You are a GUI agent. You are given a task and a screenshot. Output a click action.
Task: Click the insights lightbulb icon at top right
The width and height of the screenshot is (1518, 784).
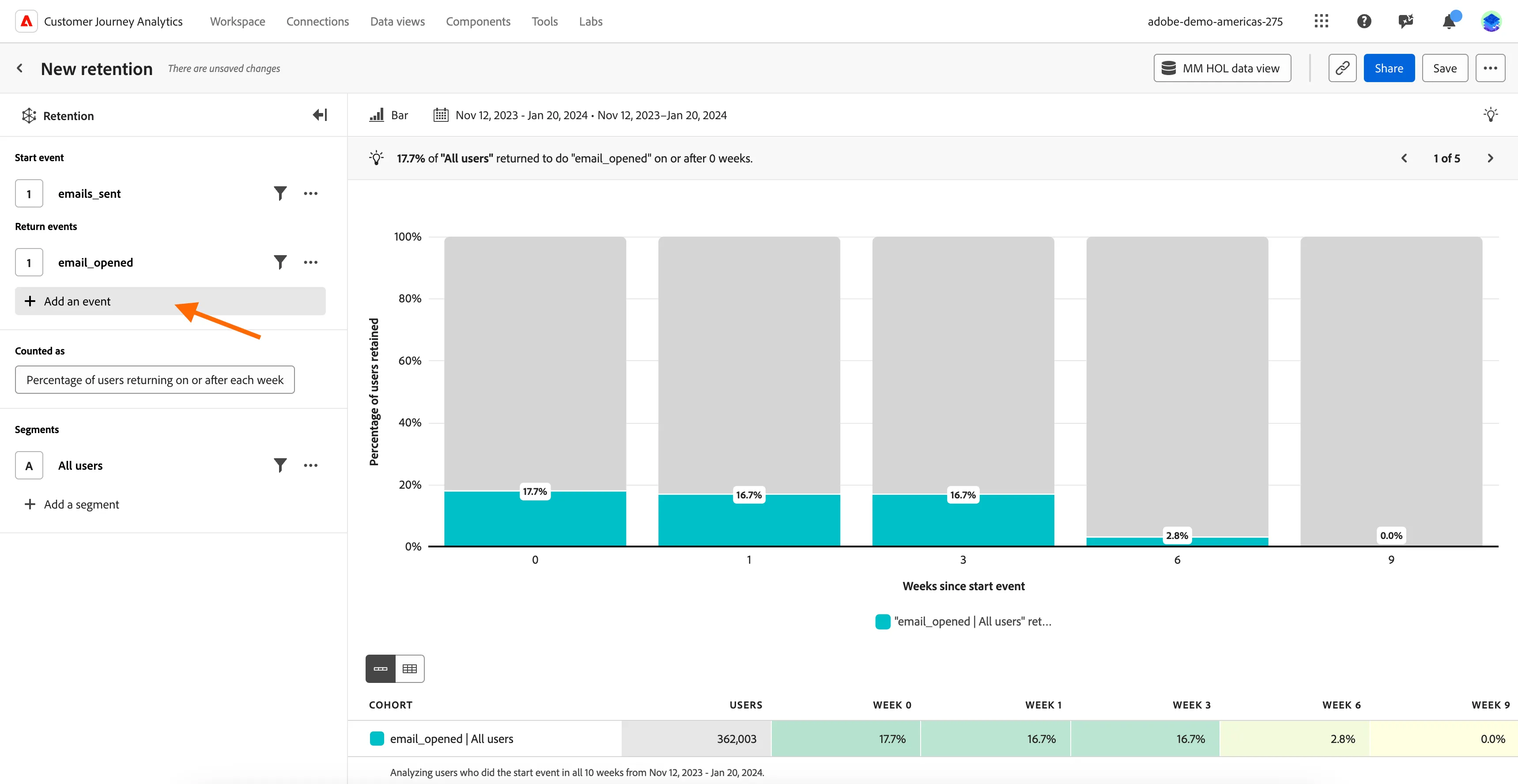coord(1490,115)
